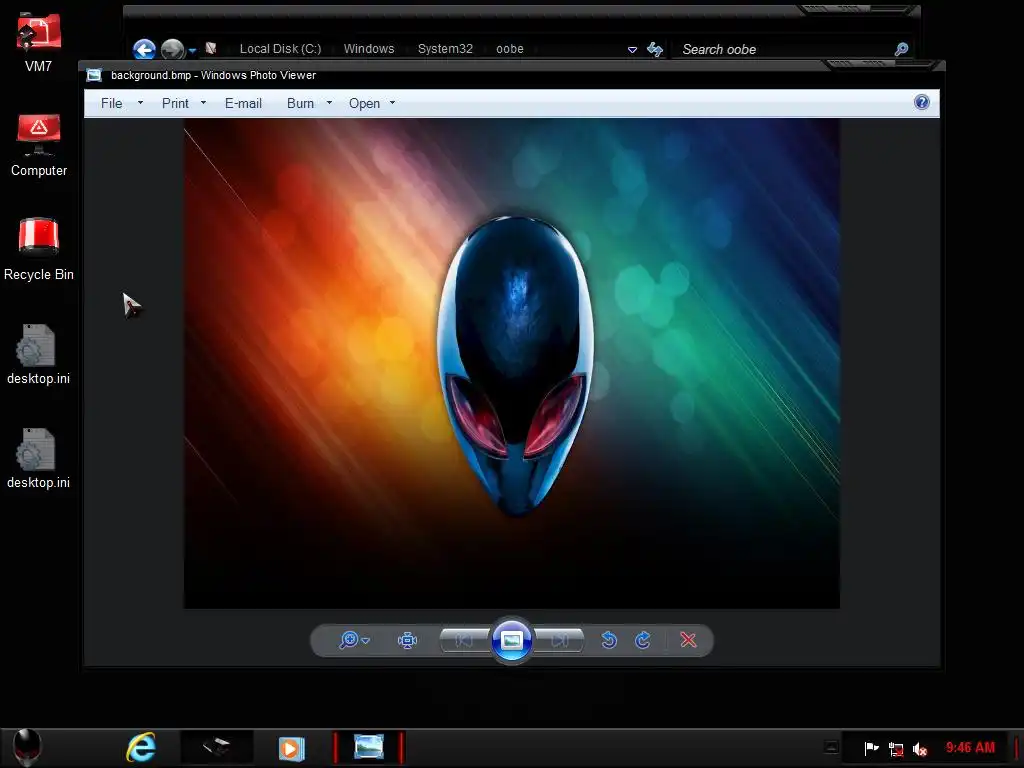Launch Windows Media Player from taskbar
Screen dimensions: 1024x768
pyautogui.click(x=291, y=748)
